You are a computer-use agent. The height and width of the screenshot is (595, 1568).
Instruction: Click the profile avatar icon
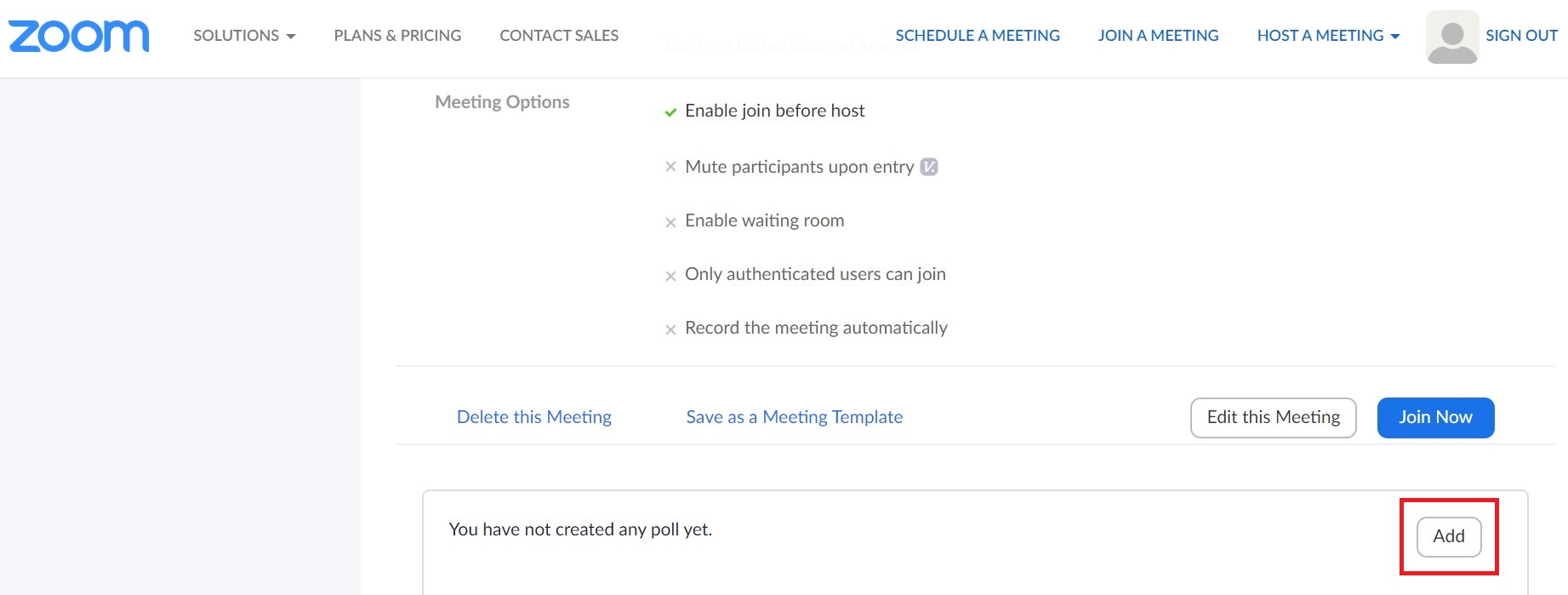click(1451, 37)
